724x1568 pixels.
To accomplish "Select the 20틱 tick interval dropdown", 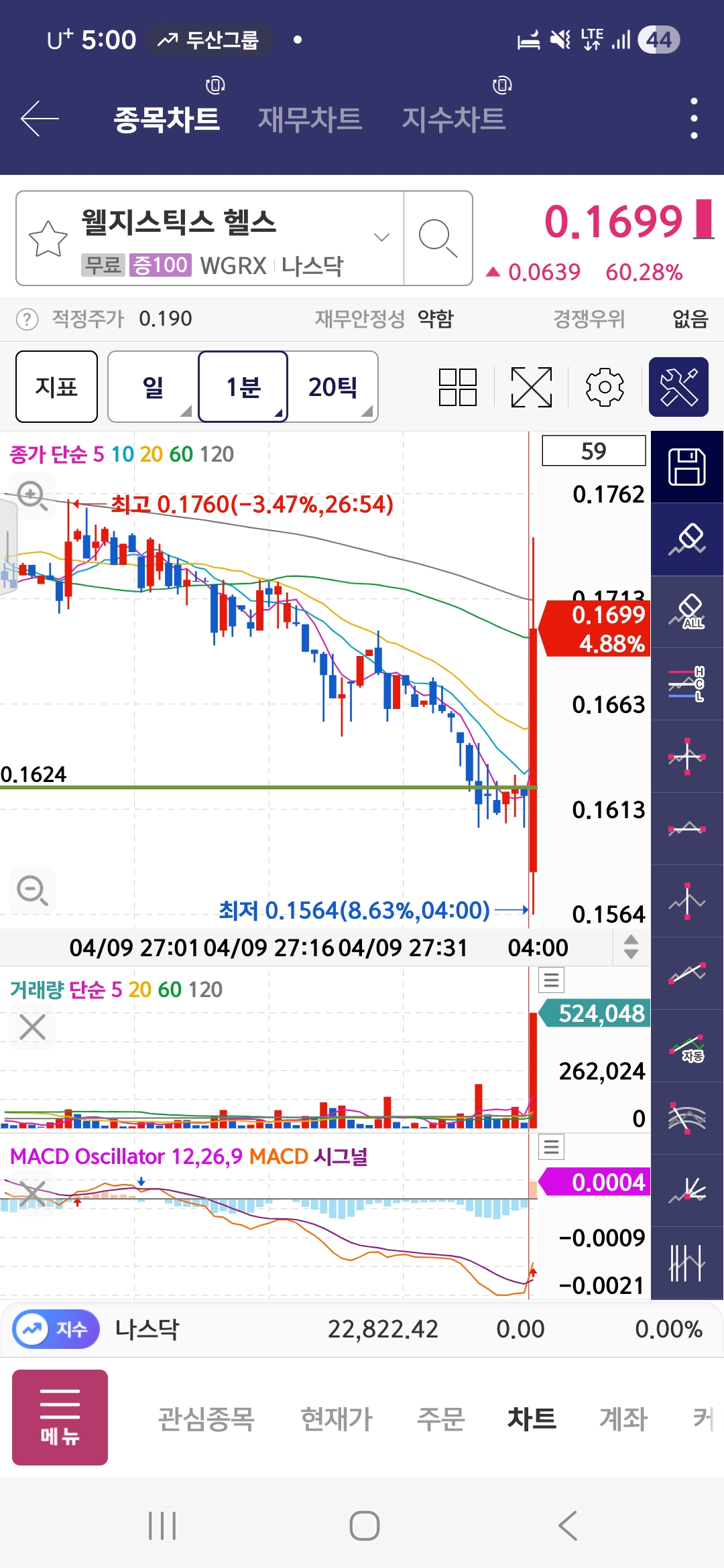I will (333, 387).
